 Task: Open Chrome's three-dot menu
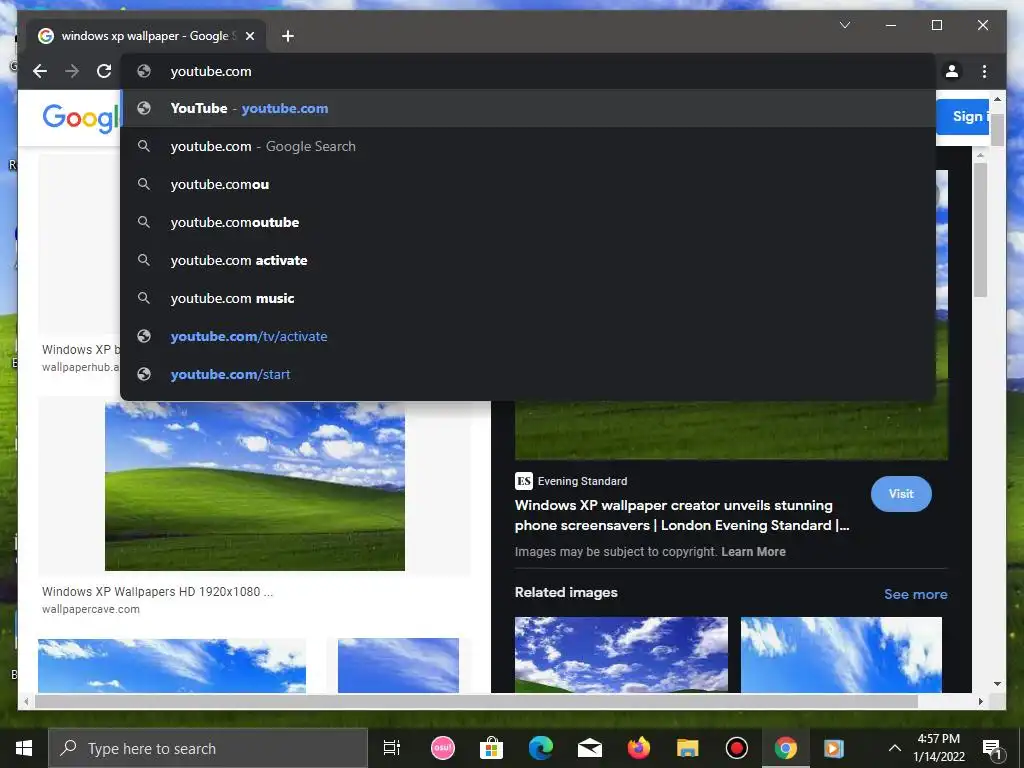984,71
